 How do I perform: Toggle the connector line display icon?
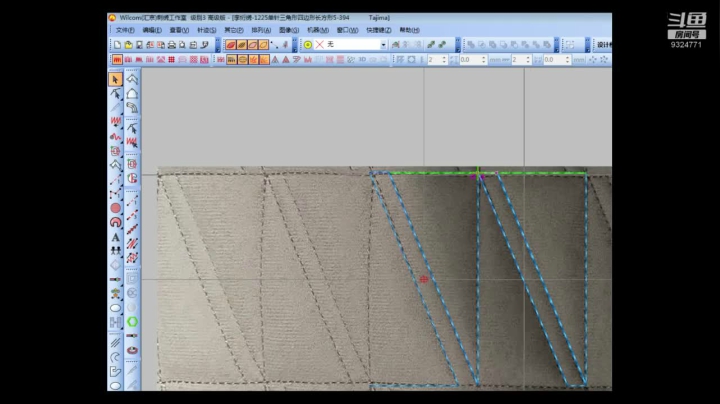click(x=274, y=45)
